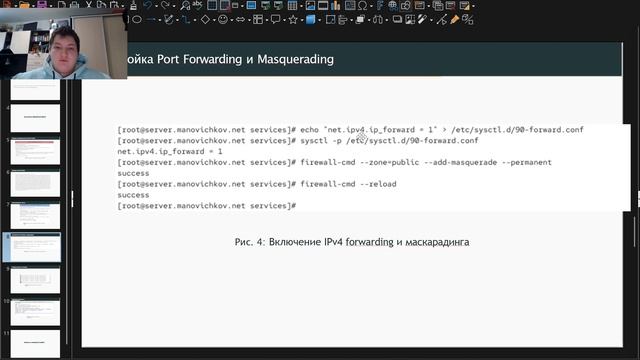Screen dimensions: 640x360
Task: Select the Symbol Shapes smiley tool
Action: (x=223, y=19)
